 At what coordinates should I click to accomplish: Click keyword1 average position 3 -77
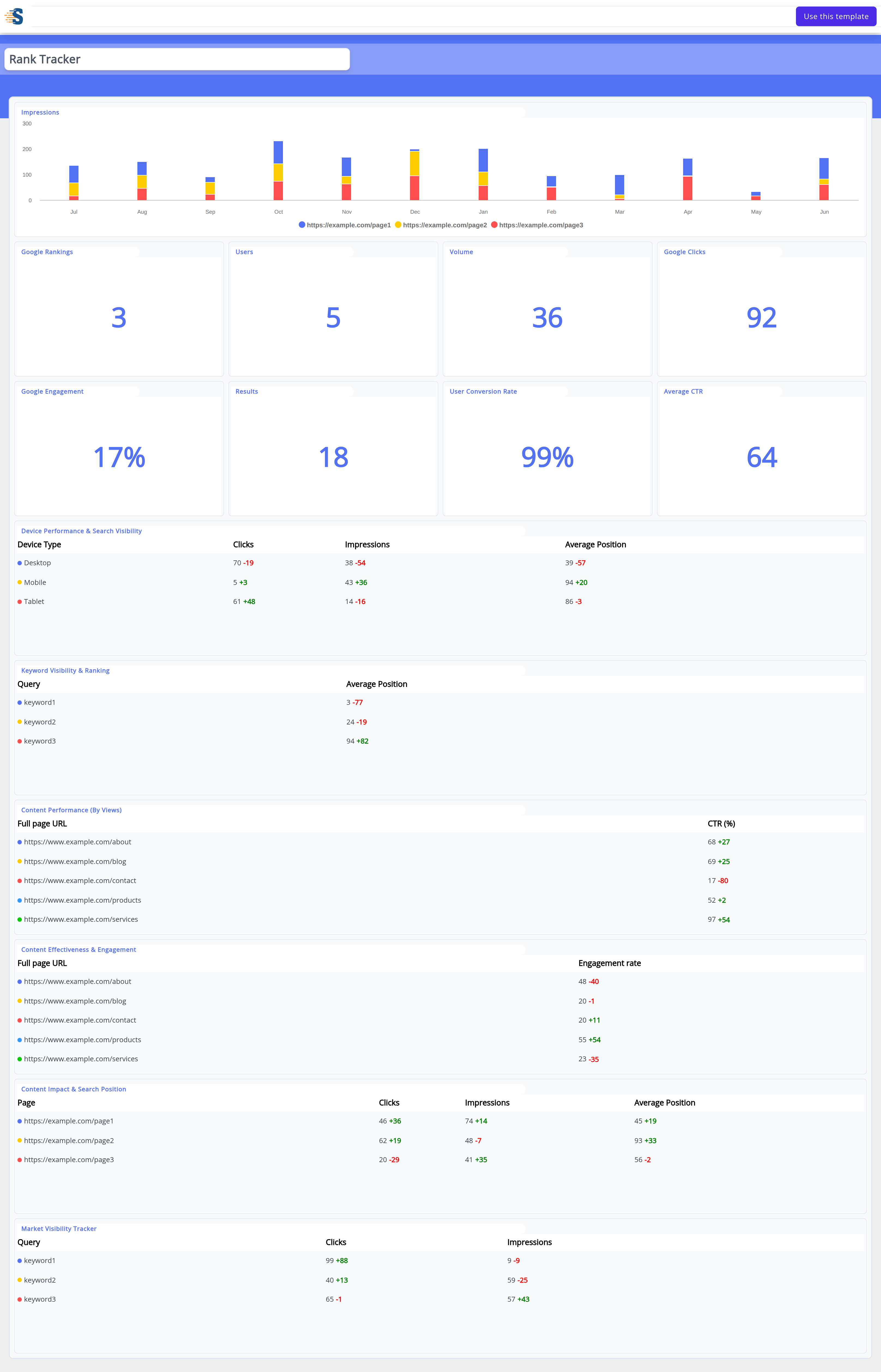(x=354, y=702)
